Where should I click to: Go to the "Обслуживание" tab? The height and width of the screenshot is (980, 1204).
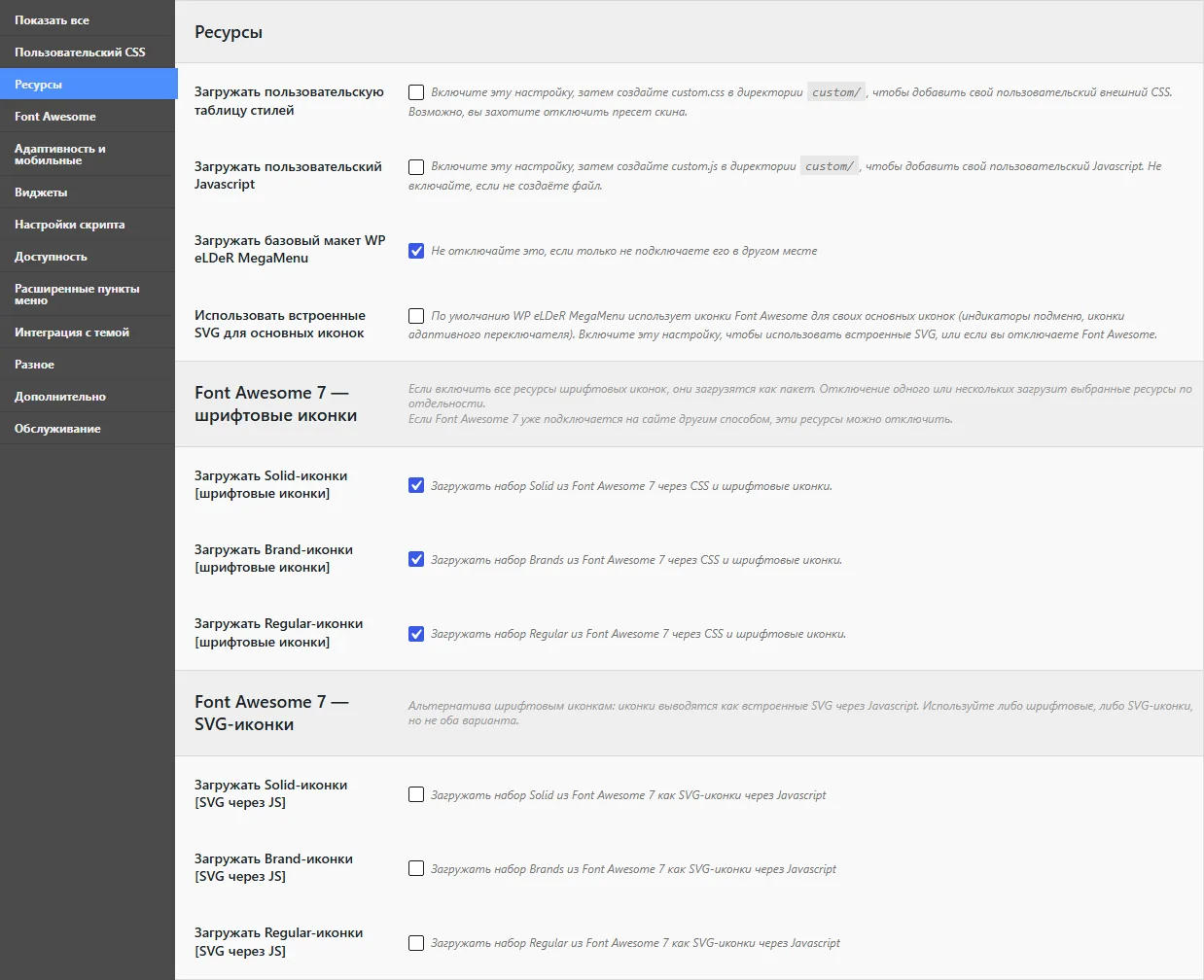tap(89, 429)
